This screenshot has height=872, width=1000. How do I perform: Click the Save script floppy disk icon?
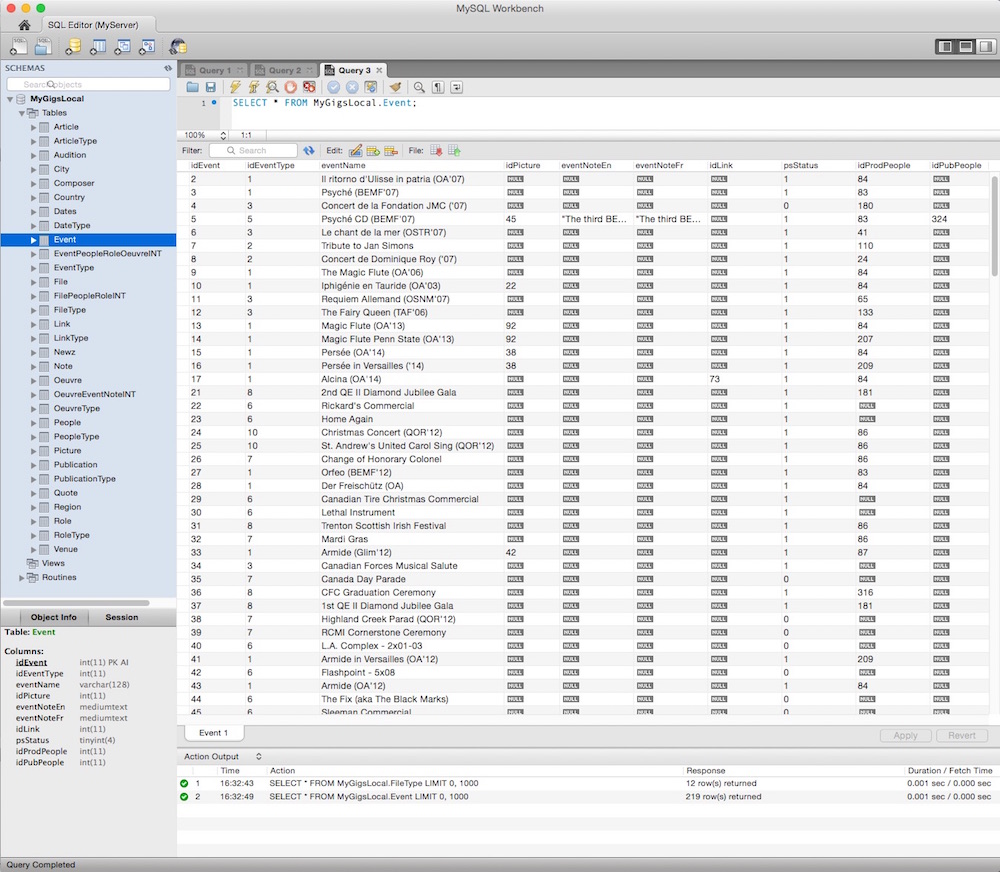[210, 88]
